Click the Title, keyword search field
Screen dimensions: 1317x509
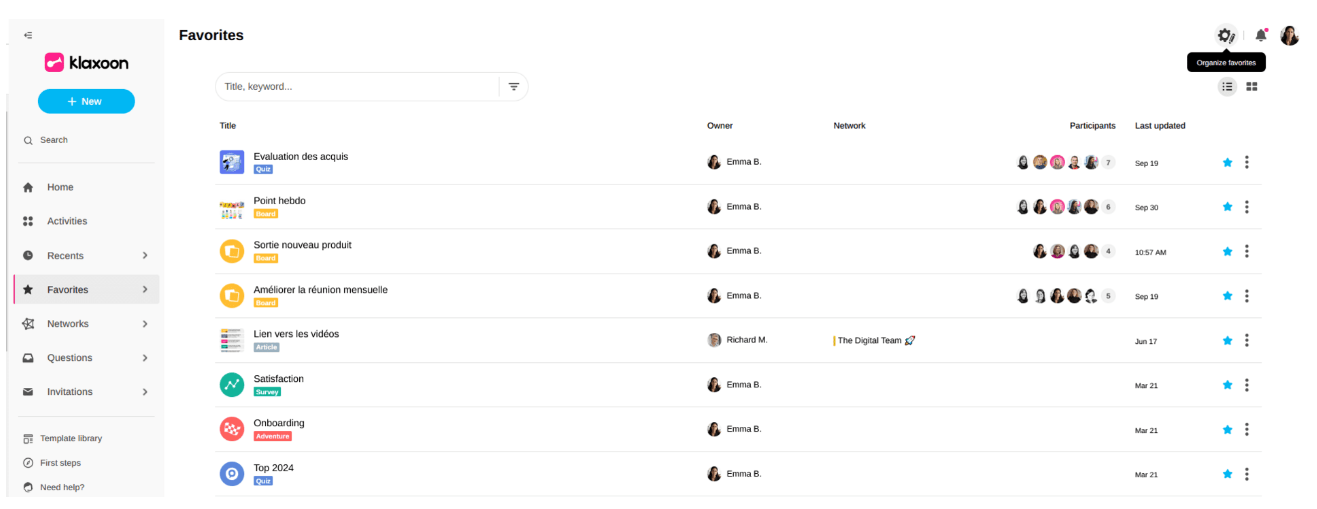(x=355, y=87)
